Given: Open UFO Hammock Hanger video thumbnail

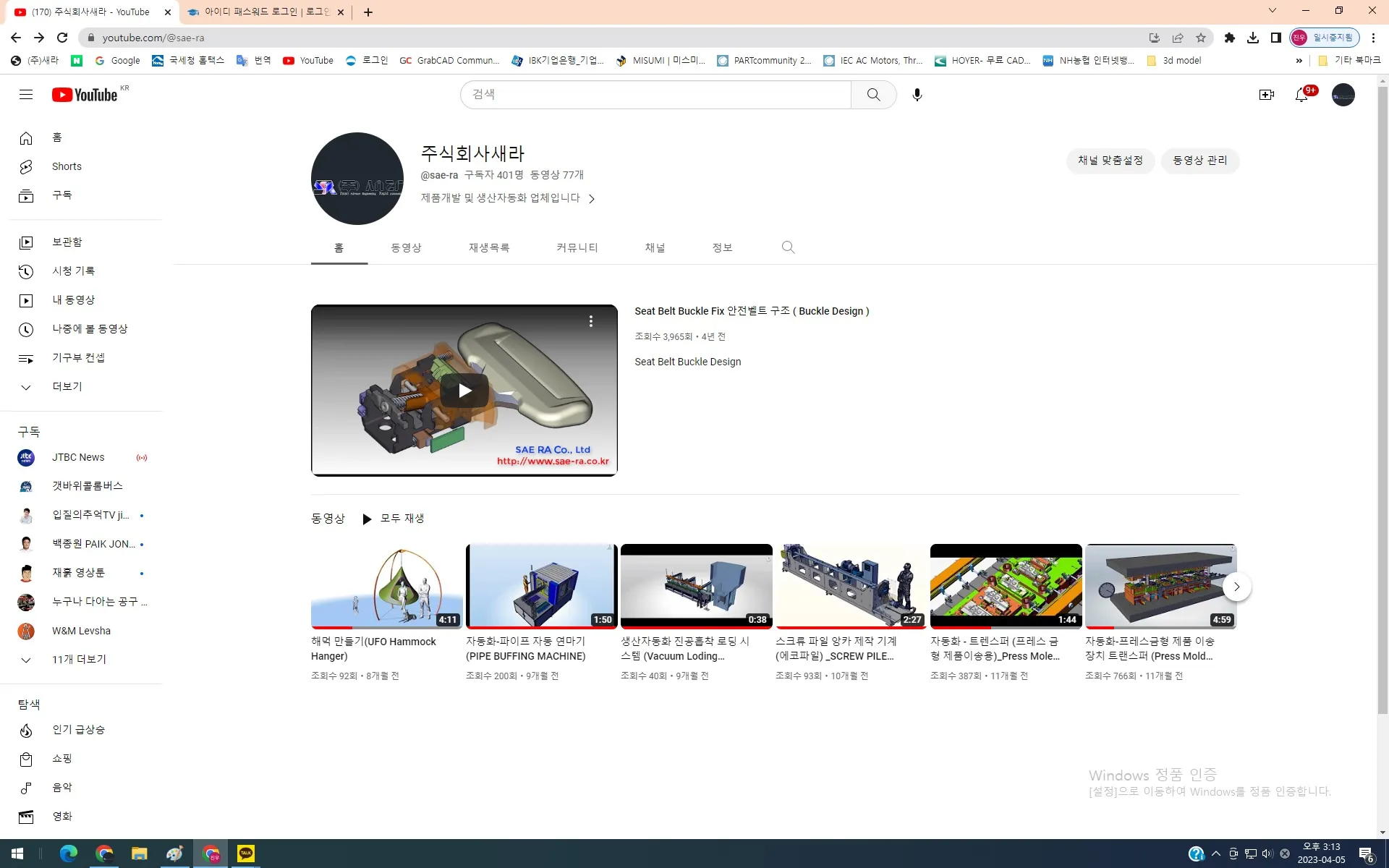Looking at the screenshot, I should click(x=387, y=587).
